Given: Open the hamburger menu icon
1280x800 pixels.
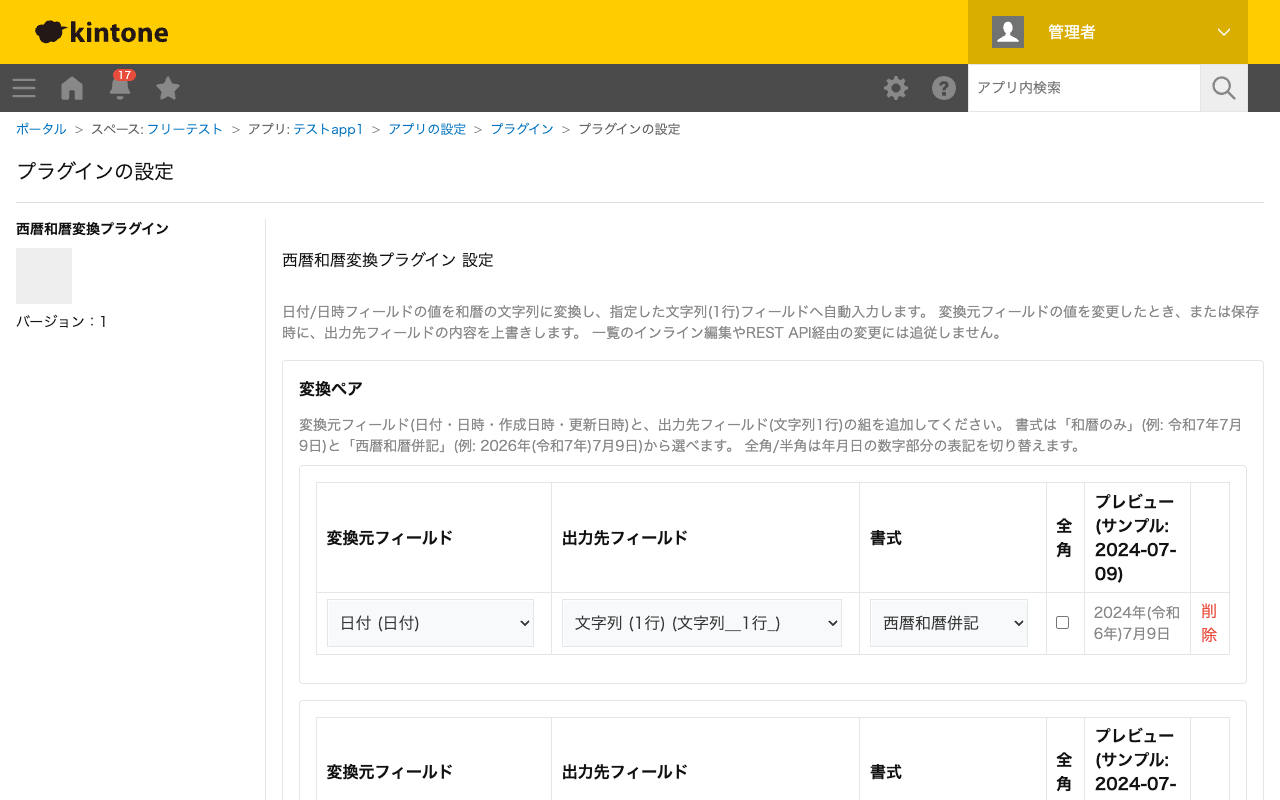Looking at the screenshot, I should (x=24, y=88).
